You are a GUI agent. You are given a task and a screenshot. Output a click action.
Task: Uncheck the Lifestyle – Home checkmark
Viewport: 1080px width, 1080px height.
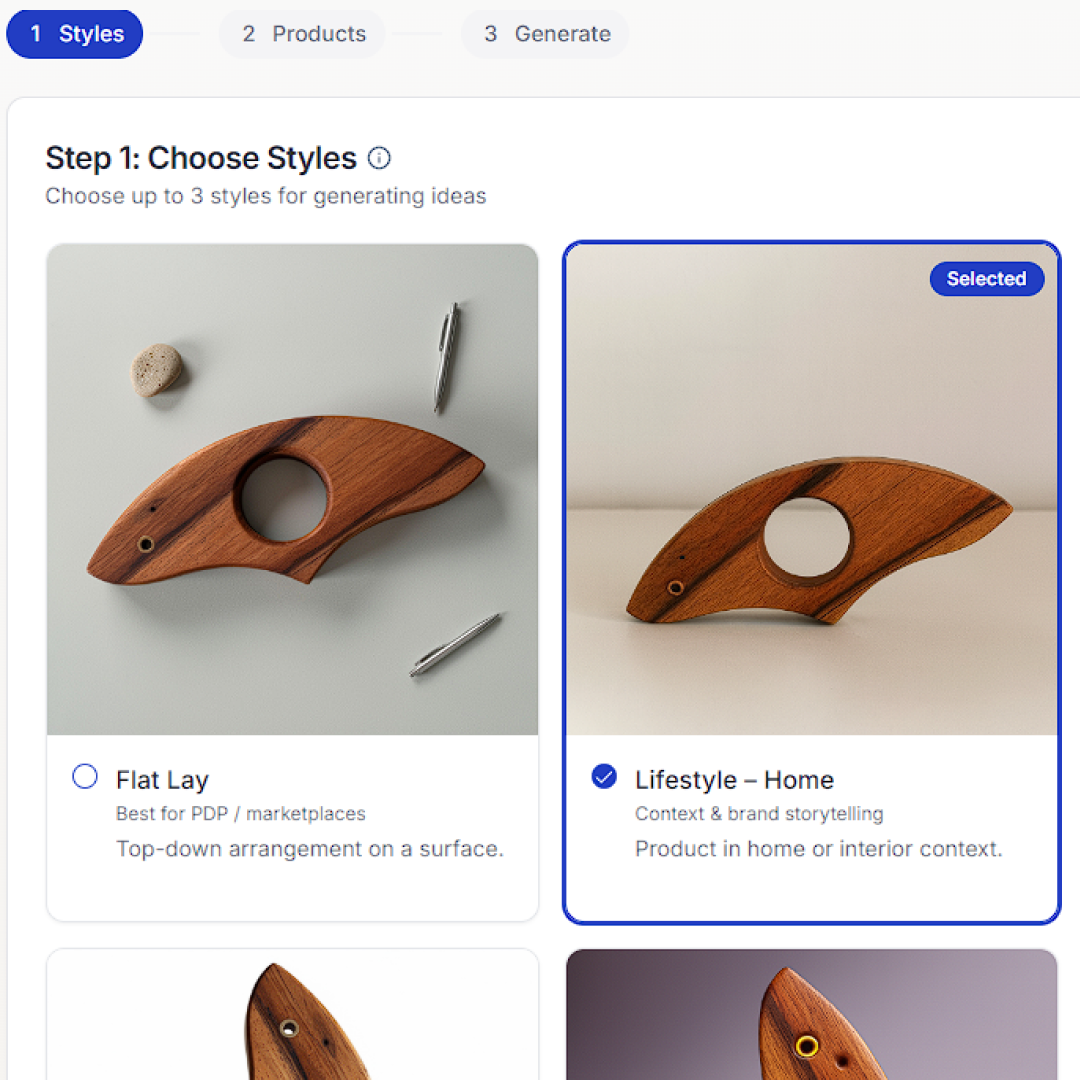(x=604, y=777)
